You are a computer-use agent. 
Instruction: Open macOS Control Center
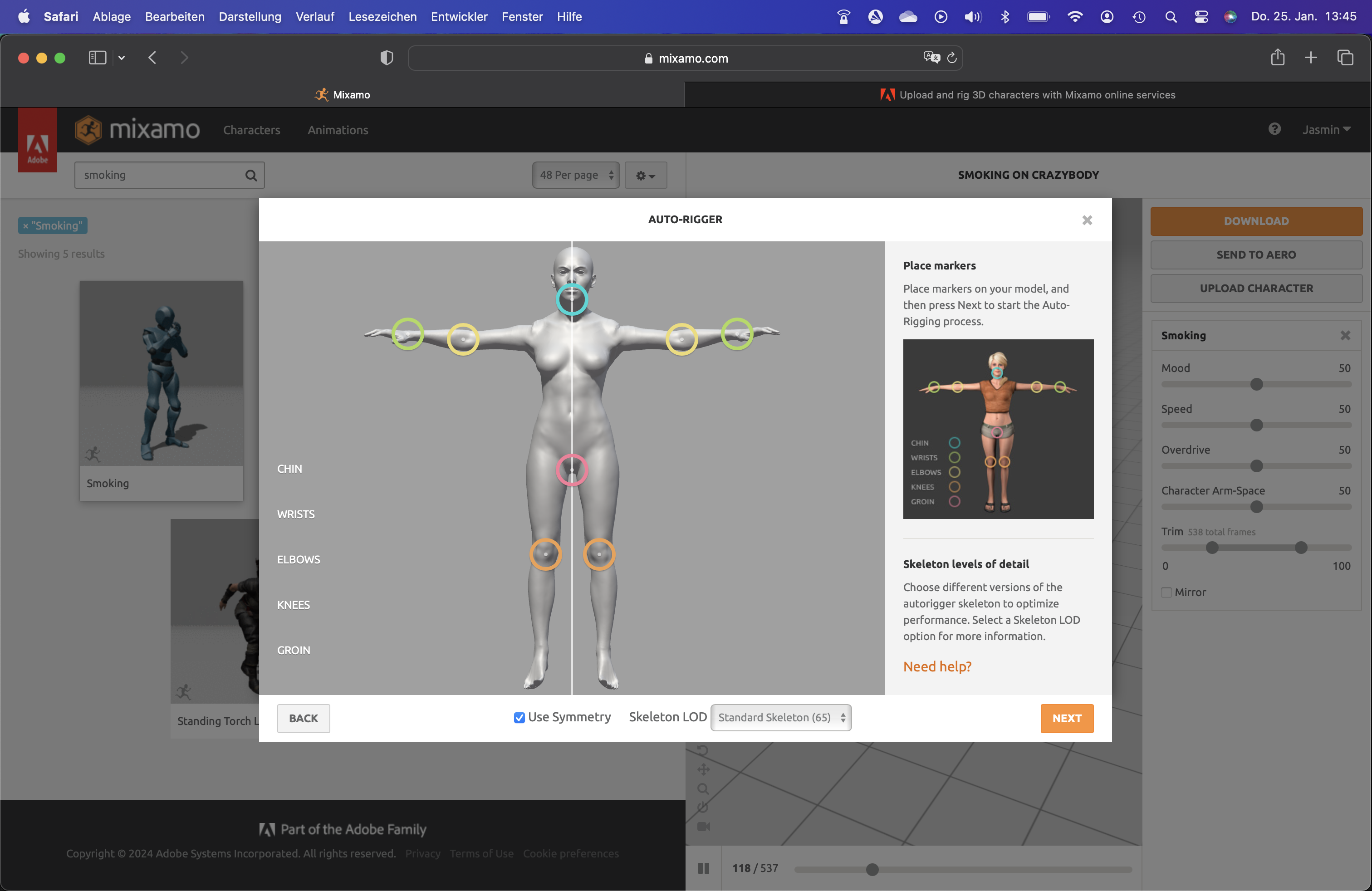1201,17
